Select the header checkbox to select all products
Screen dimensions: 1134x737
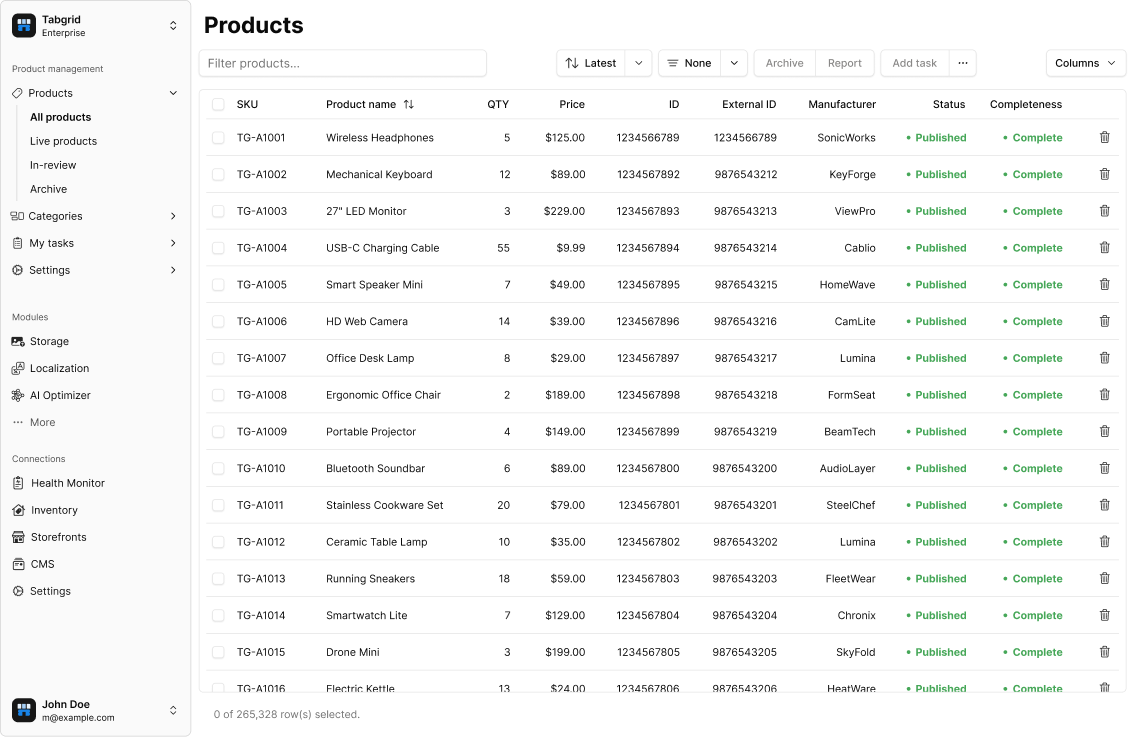tap(218, 104)
